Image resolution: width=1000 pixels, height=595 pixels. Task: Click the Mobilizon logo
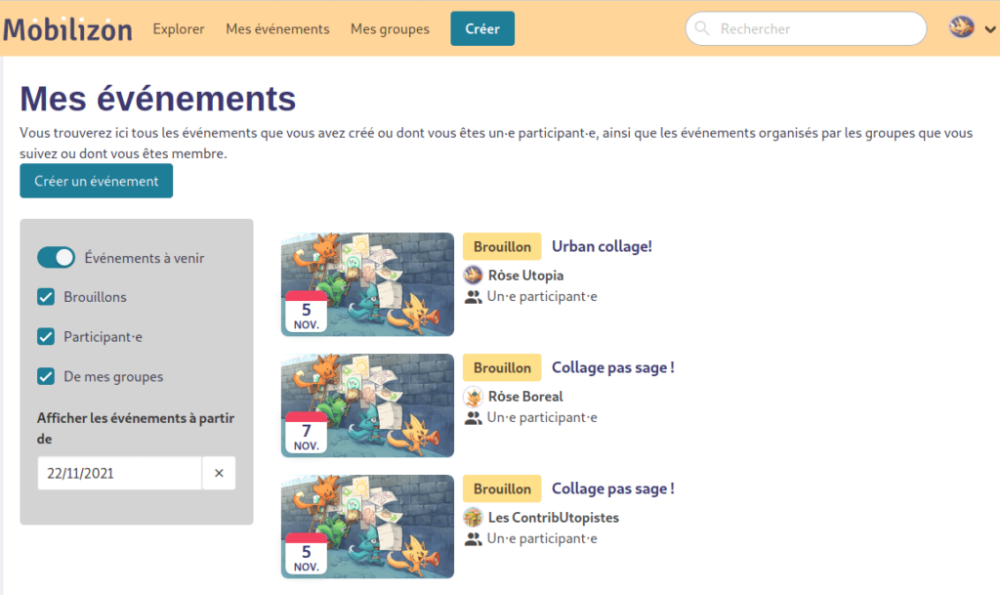(x=68, y=29)
